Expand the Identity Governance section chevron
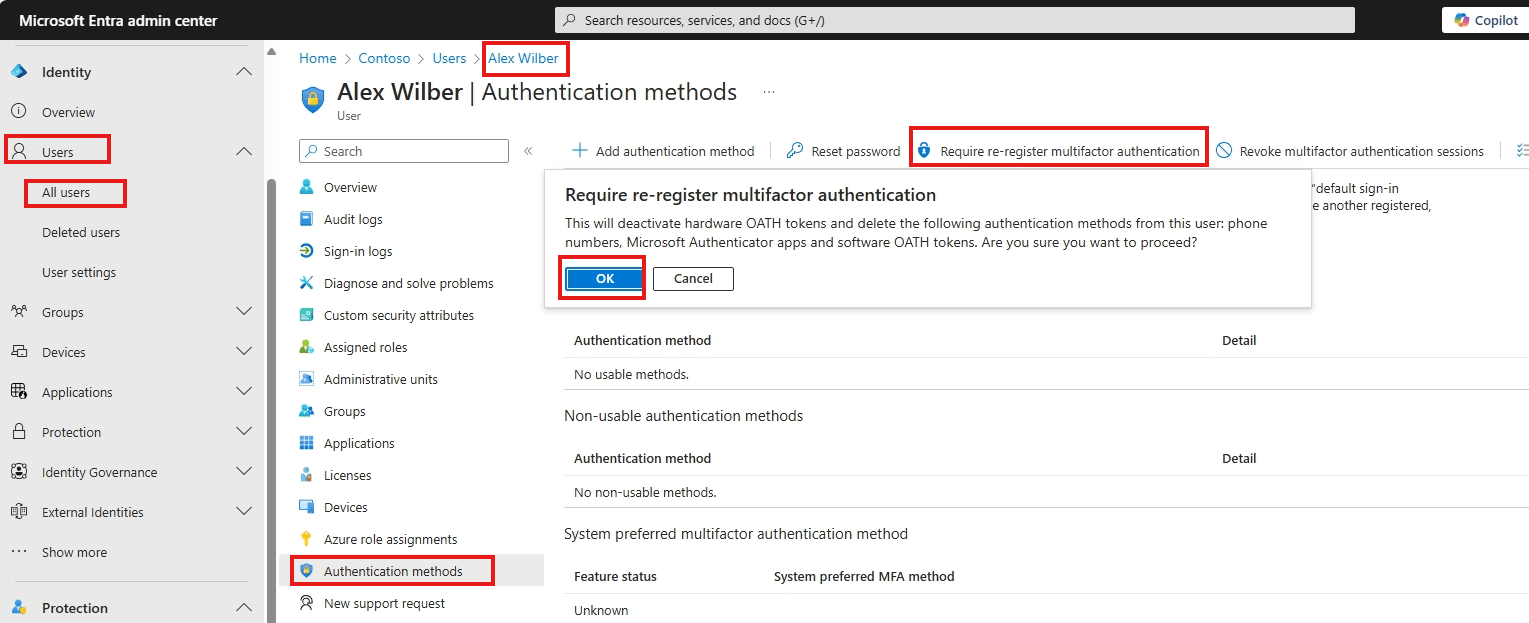 click(243, 472)
